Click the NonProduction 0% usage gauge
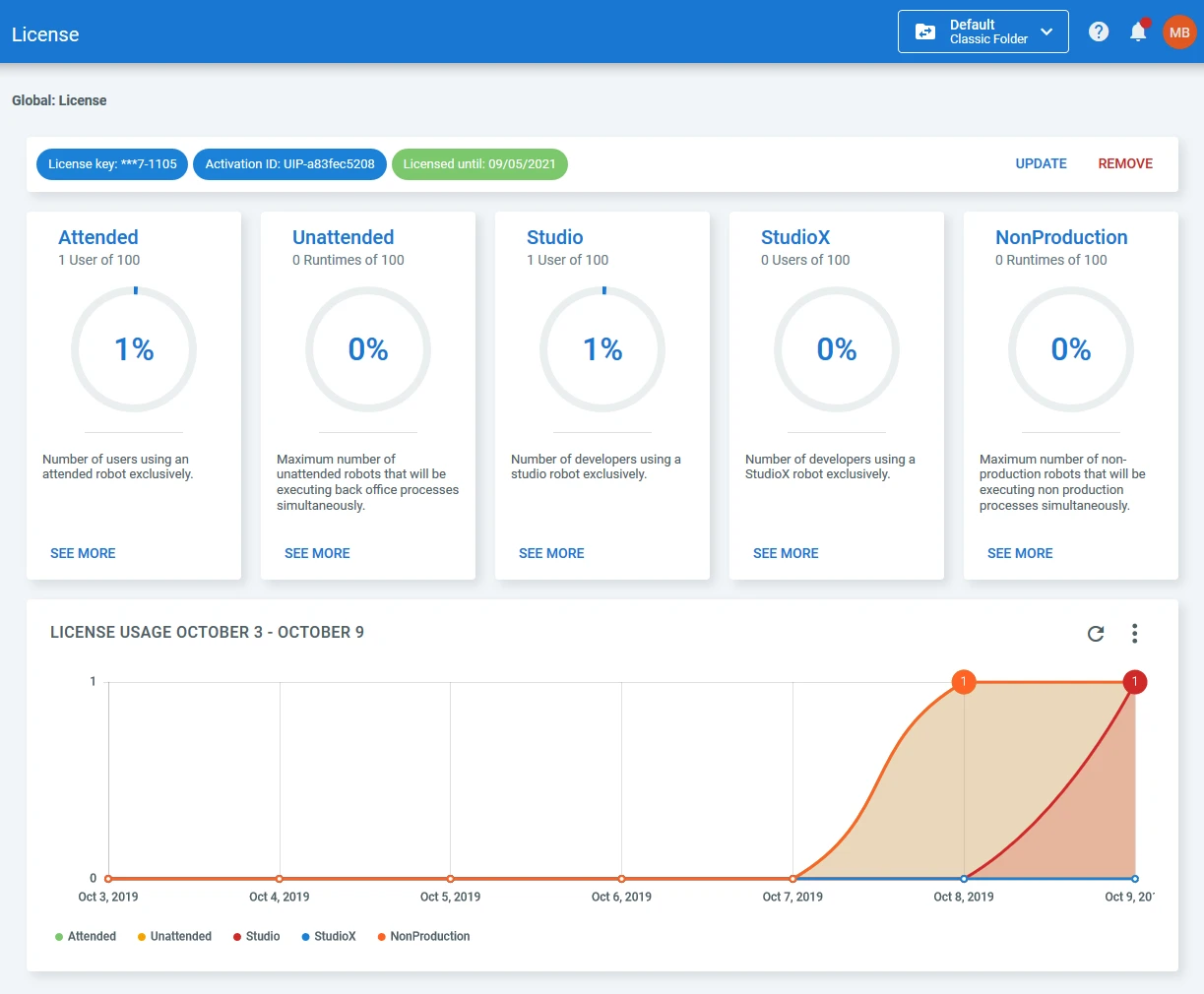Image resolution: width=1204 pixels, height=994 pixels. (x=1071, y=349)
